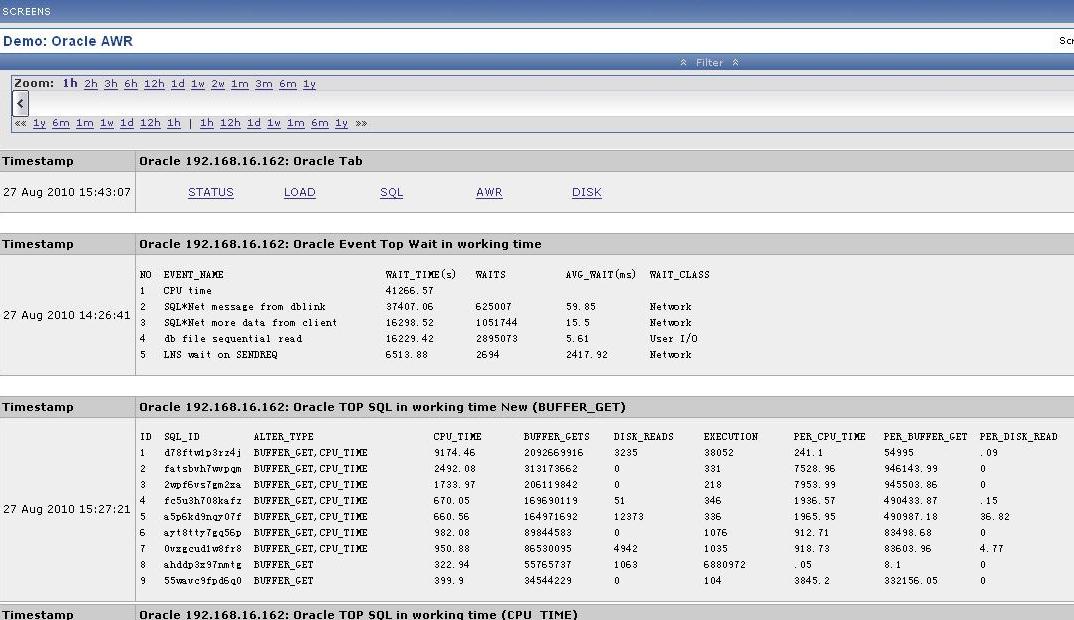Viewport: 1074px width, 620px height.
Task: Open the STATUS Oracle tab
Action: 210,193
